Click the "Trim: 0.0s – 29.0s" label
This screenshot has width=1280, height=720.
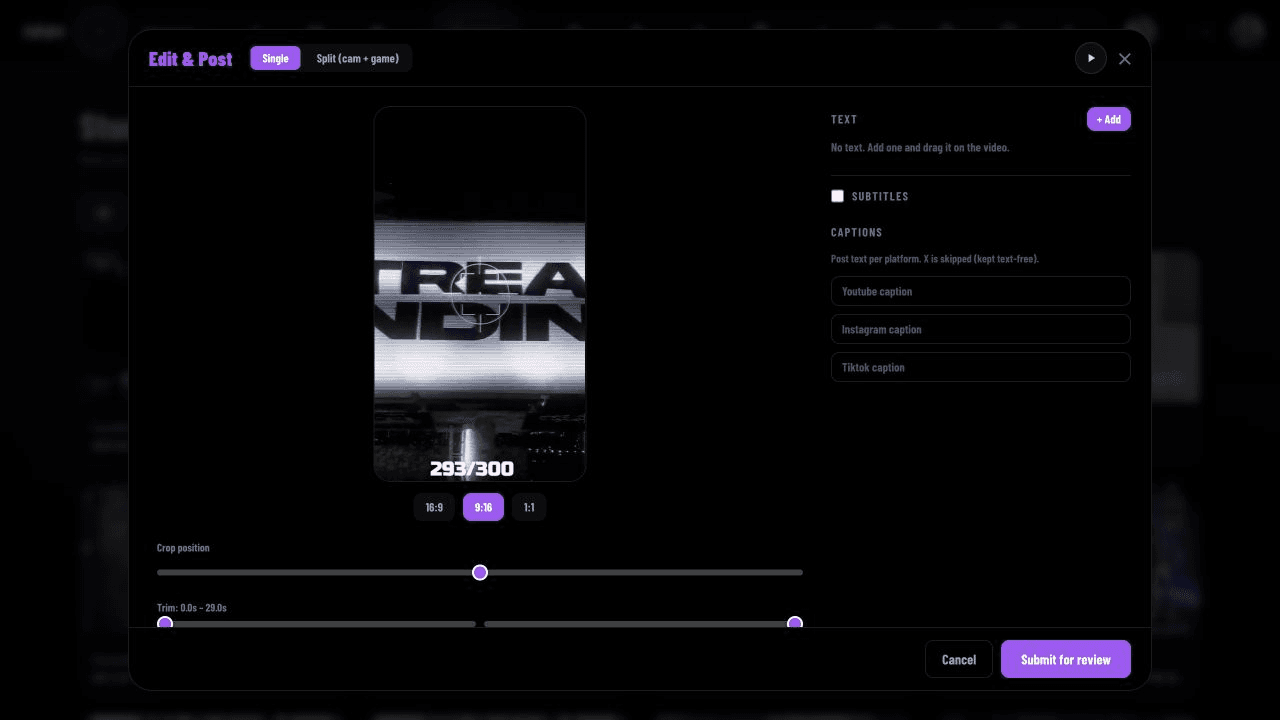coord(192,608)
